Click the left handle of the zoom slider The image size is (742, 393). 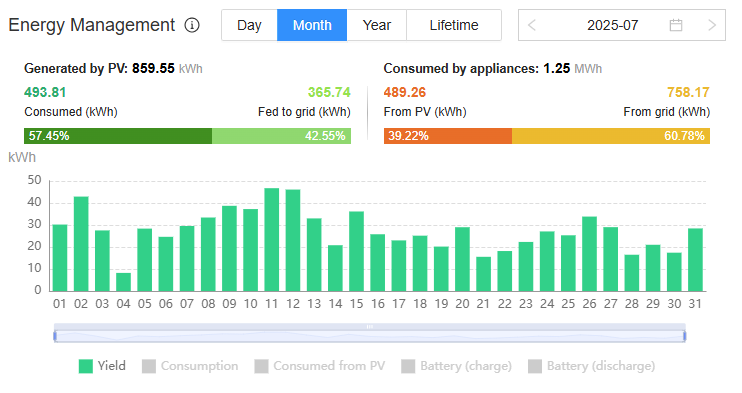pos(55,336)
